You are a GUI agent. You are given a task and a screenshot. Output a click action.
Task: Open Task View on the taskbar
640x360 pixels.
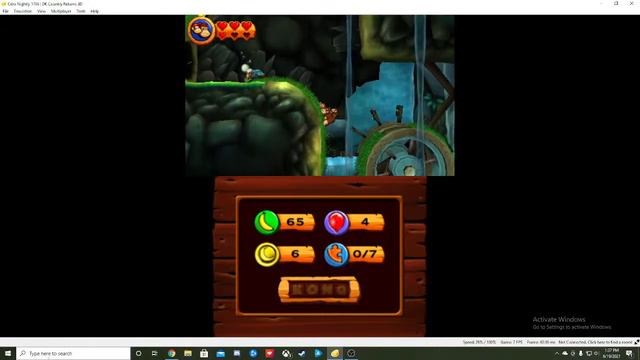click(x=155, y=353)
